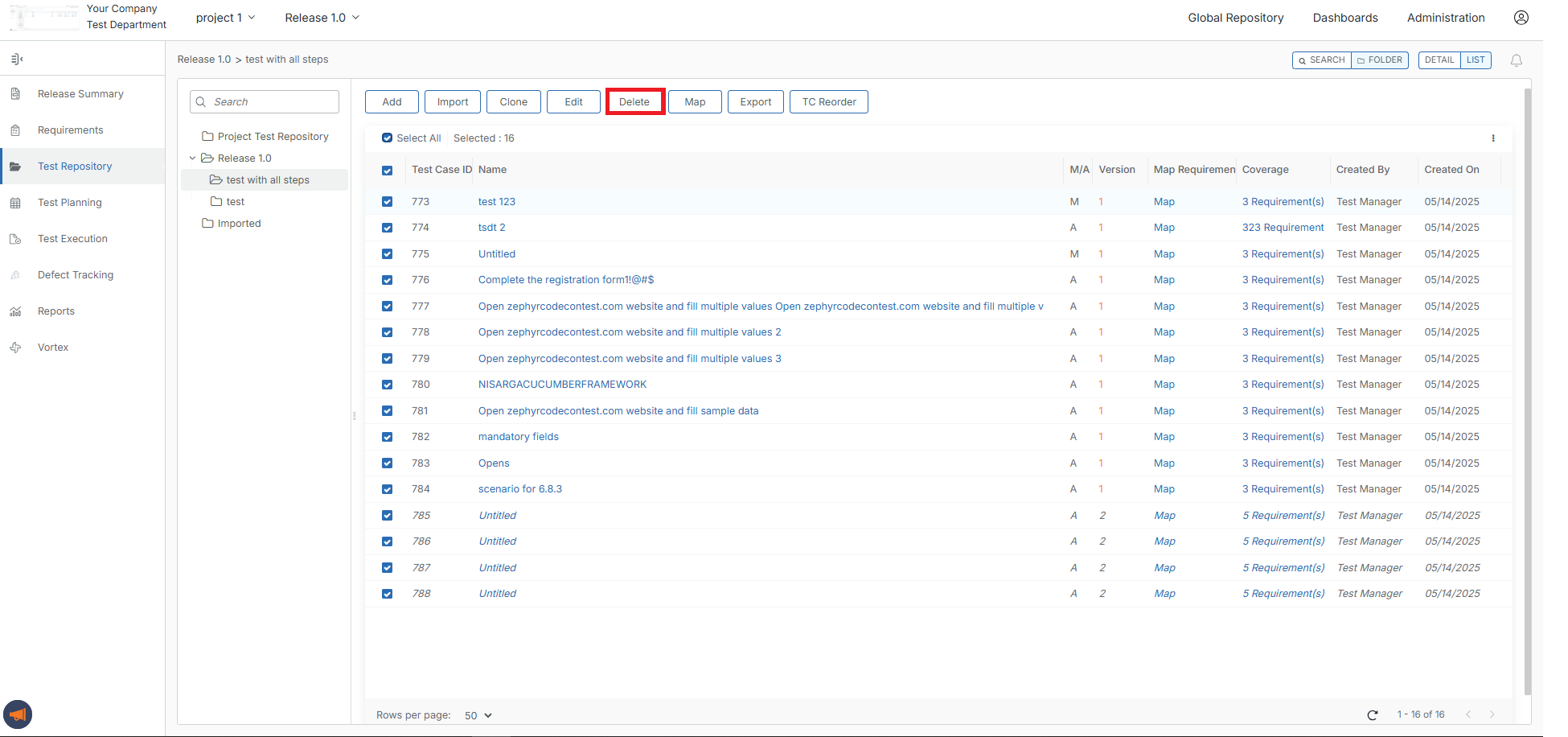Open Dashboards from top menu

pos(1344,18)
